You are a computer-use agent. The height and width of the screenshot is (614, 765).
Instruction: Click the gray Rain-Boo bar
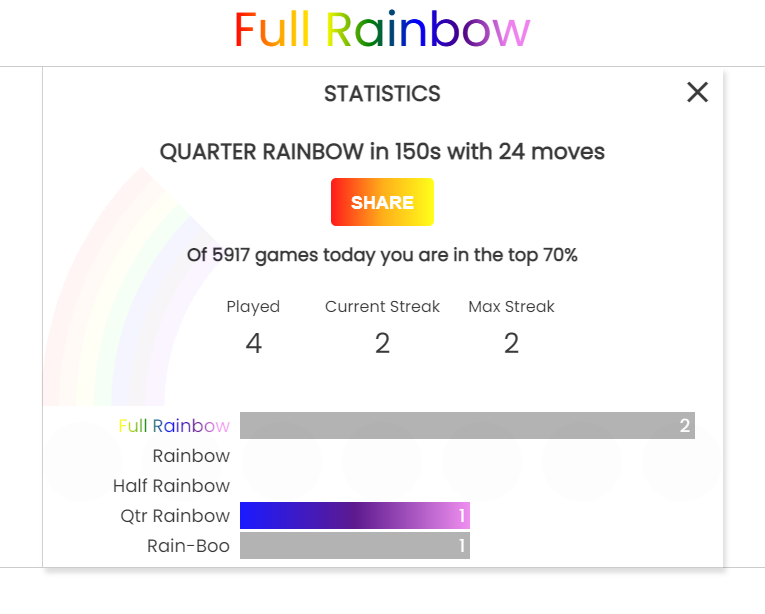(354, 546)
